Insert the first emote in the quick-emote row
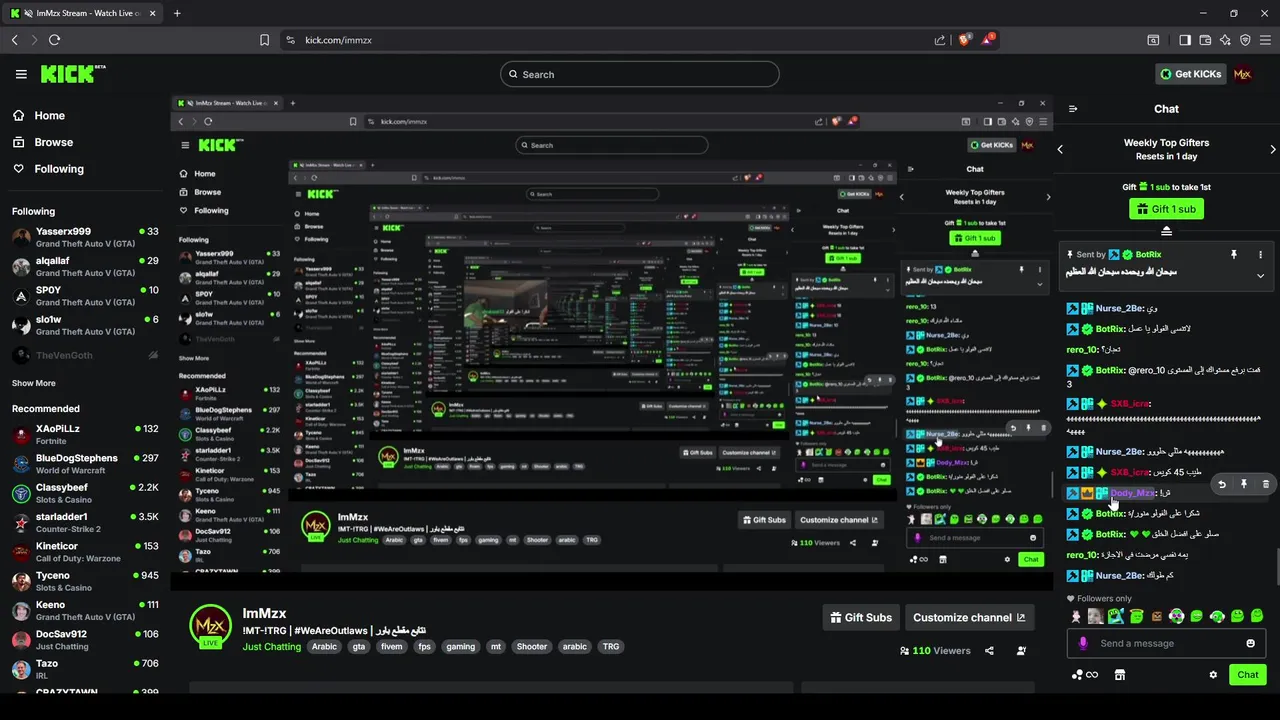This screenshot has height=720, width=1280. pos(1076,616)
